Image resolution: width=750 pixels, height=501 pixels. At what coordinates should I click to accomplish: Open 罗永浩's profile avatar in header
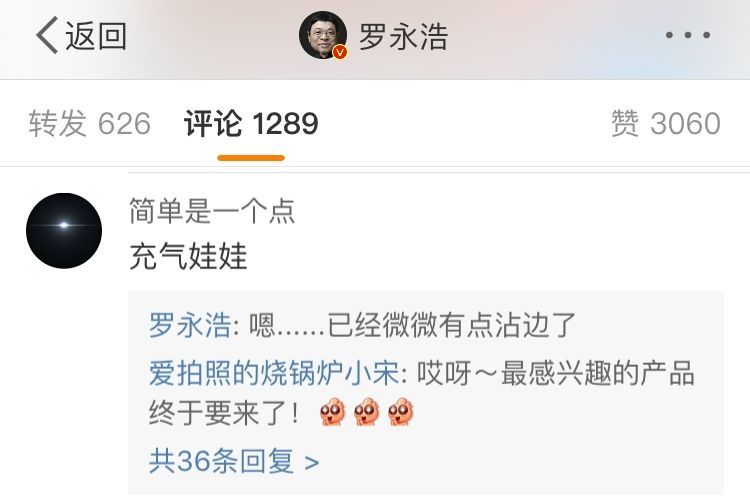pyautogui.click(x=322, y=35)
